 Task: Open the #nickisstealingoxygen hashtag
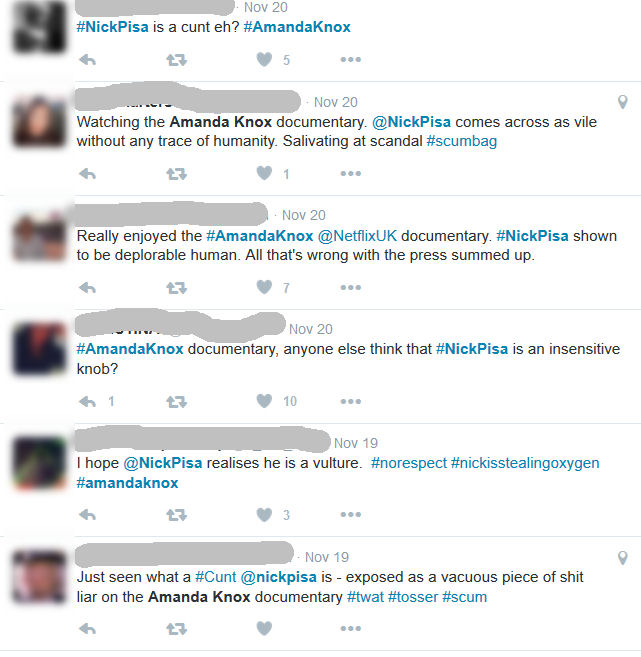tap(525, 463)
